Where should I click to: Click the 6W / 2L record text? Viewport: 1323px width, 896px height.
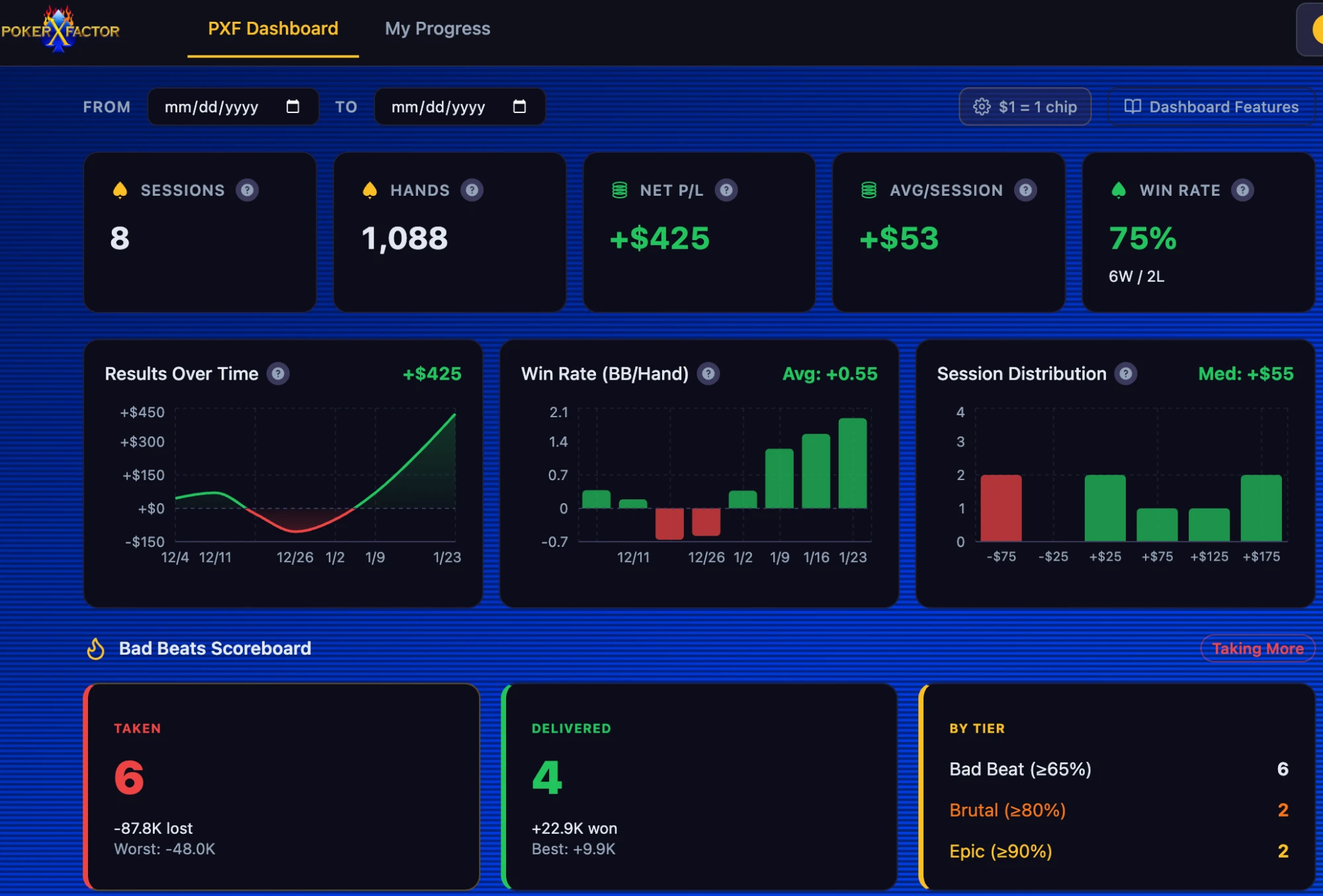coord(1136,276)
